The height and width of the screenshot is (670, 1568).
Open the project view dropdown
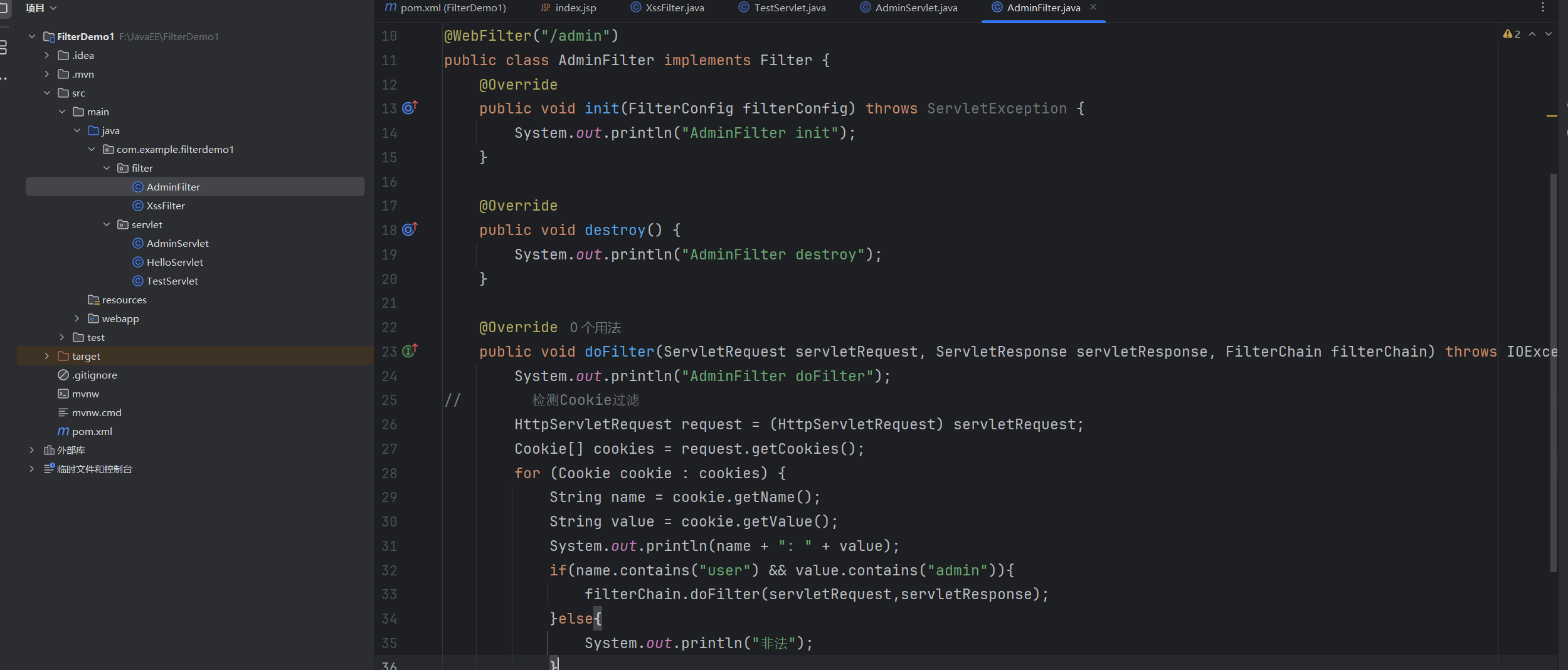click(41, 8)
